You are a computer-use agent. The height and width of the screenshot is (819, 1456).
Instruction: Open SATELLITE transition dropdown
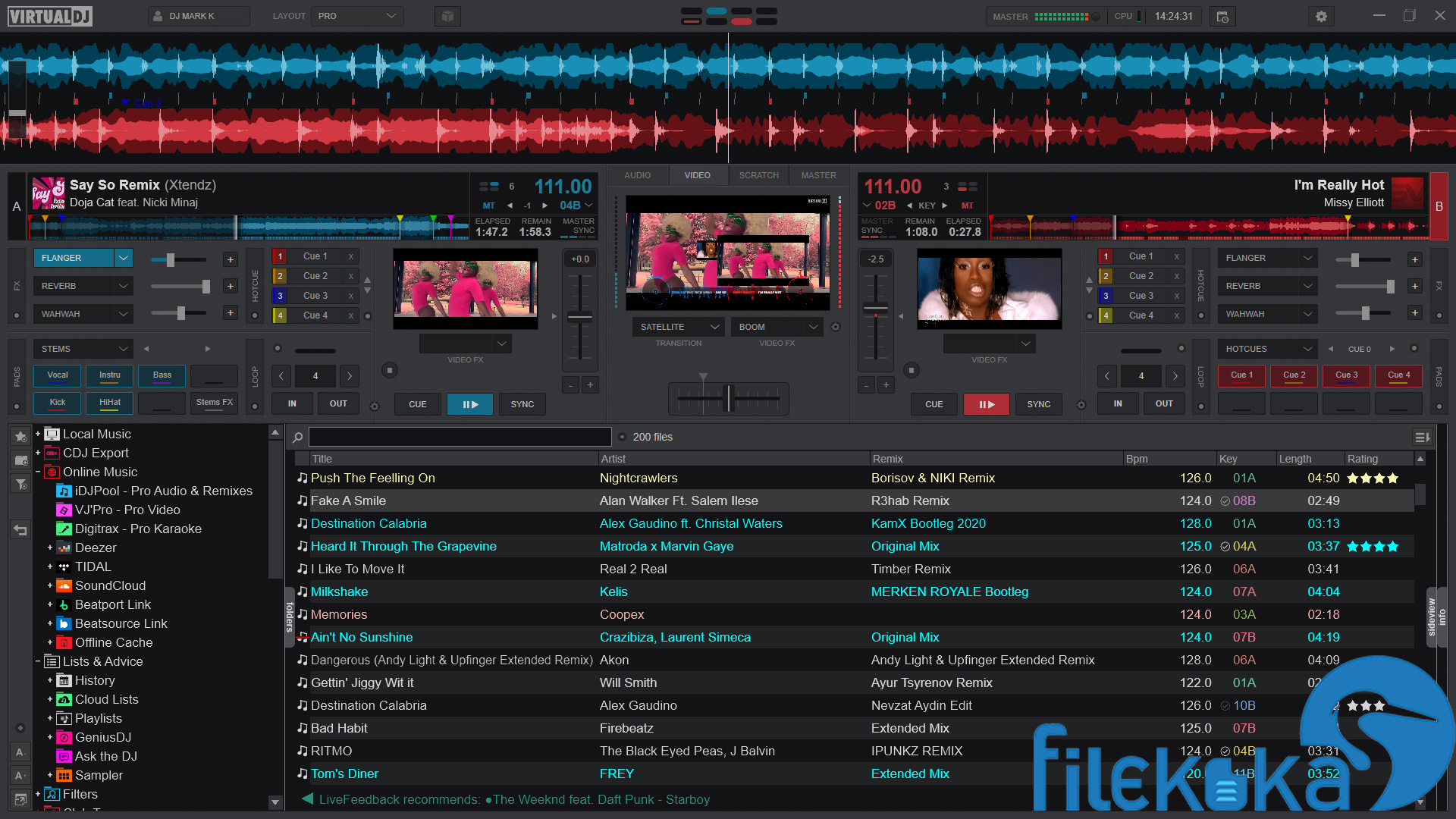coord(678,327)
